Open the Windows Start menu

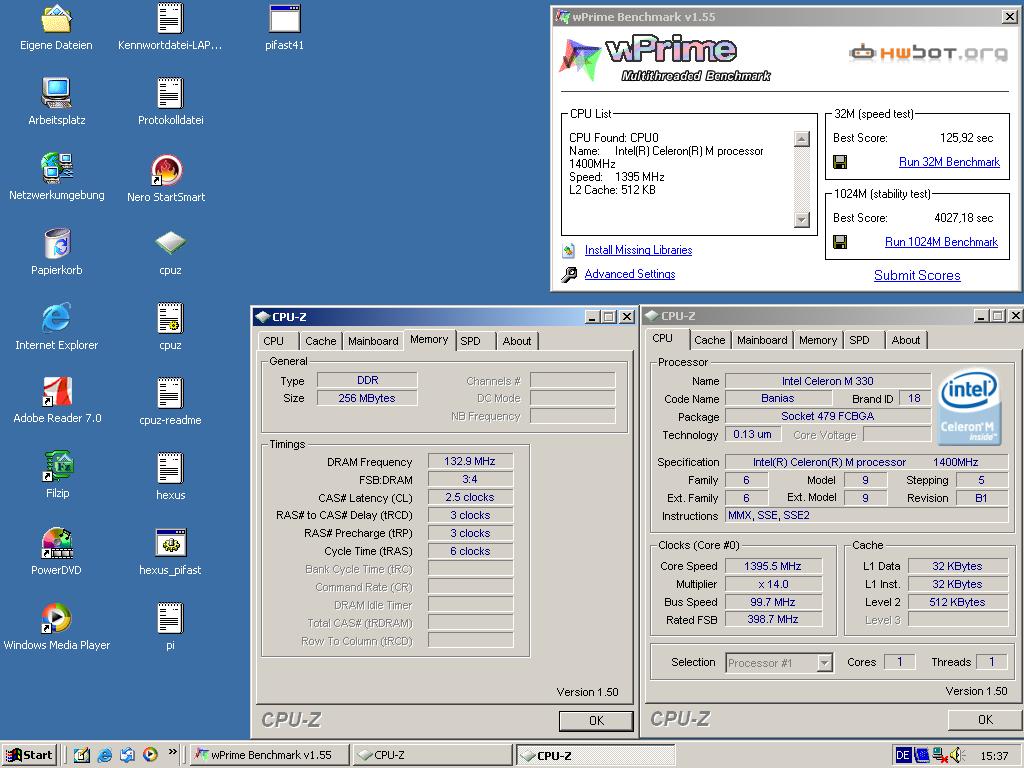(29, 755)
